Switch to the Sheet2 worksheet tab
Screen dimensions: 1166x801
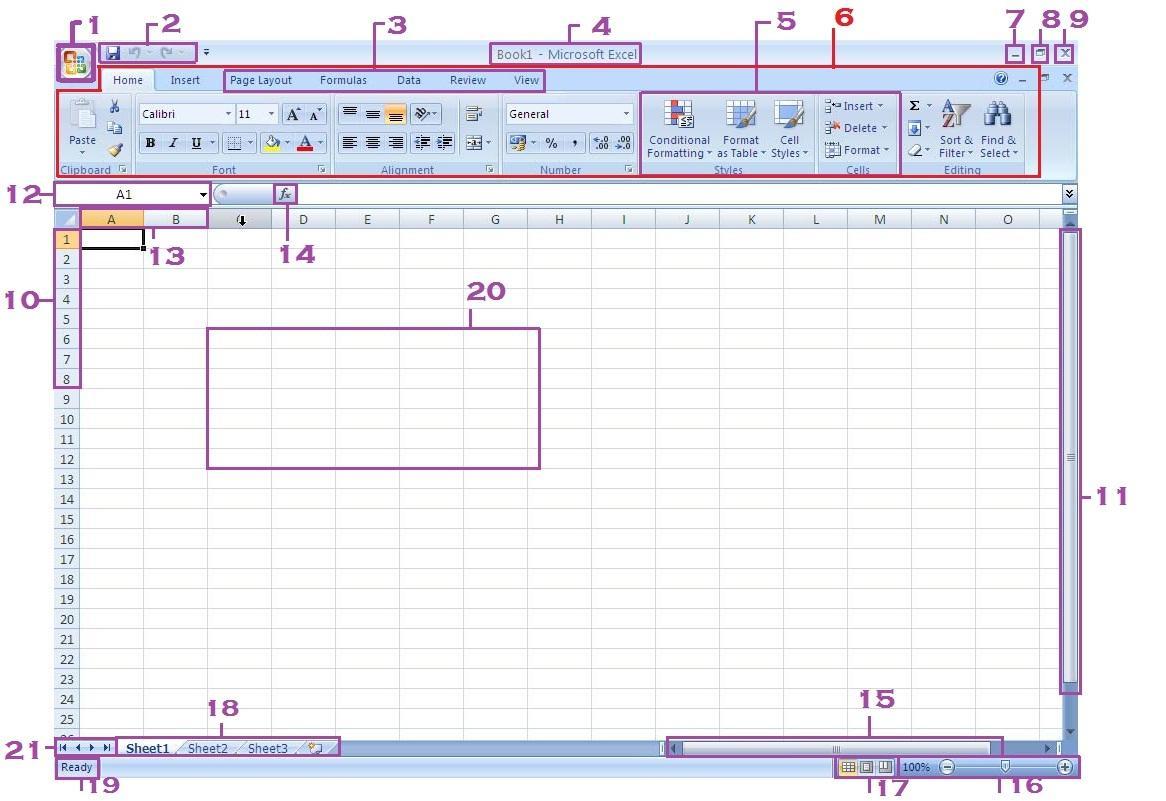[207, 748]
